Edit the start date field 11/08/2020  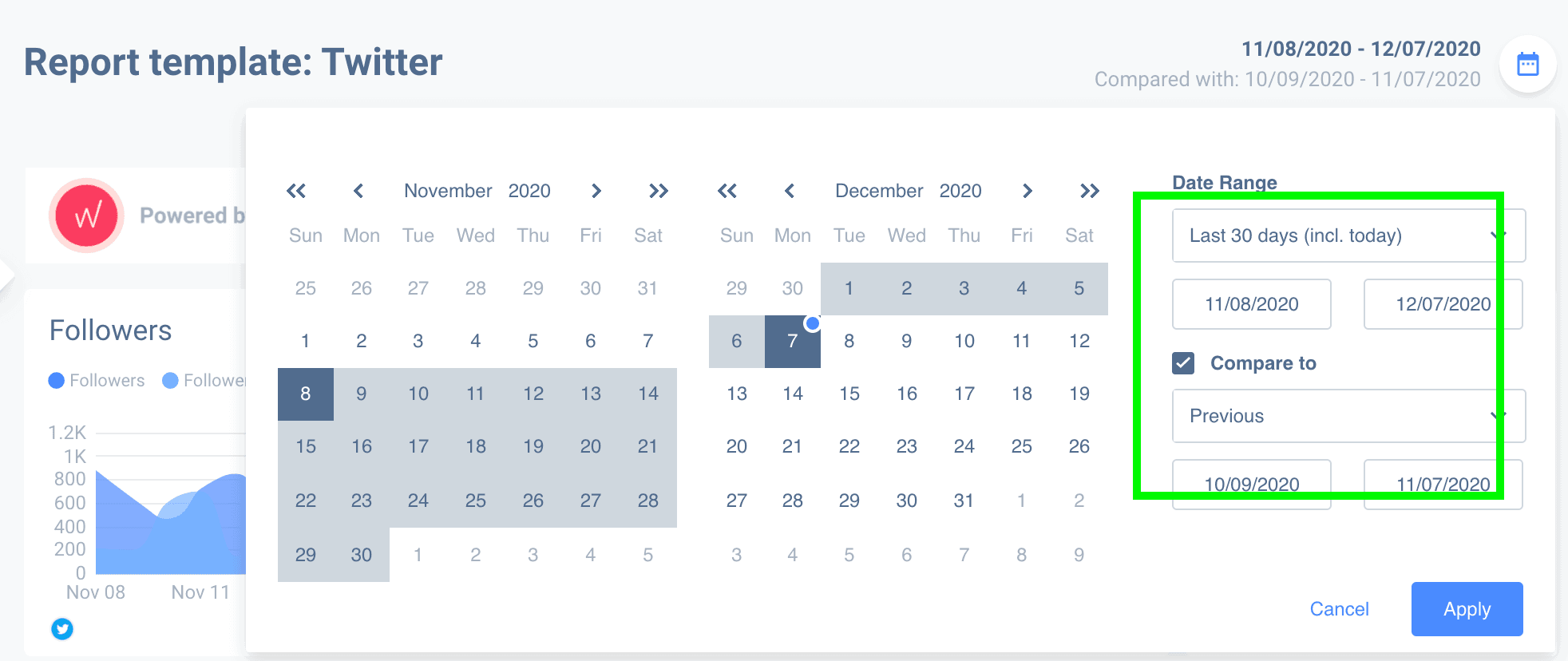(x=1252, y=304)
